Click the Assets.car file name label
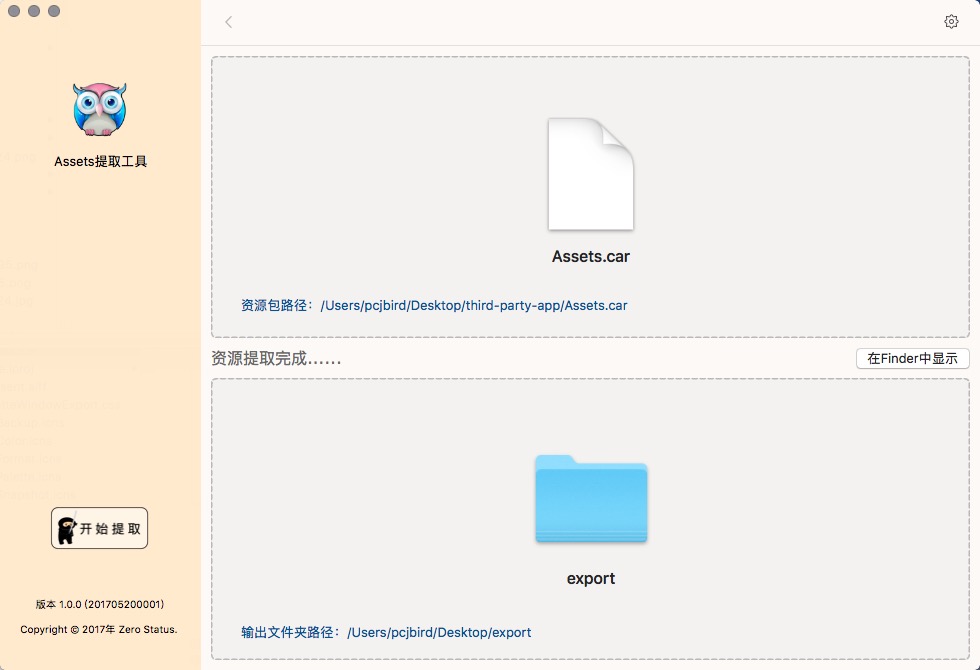The height and width of the screenshot is (670, 980). (591, 256)
